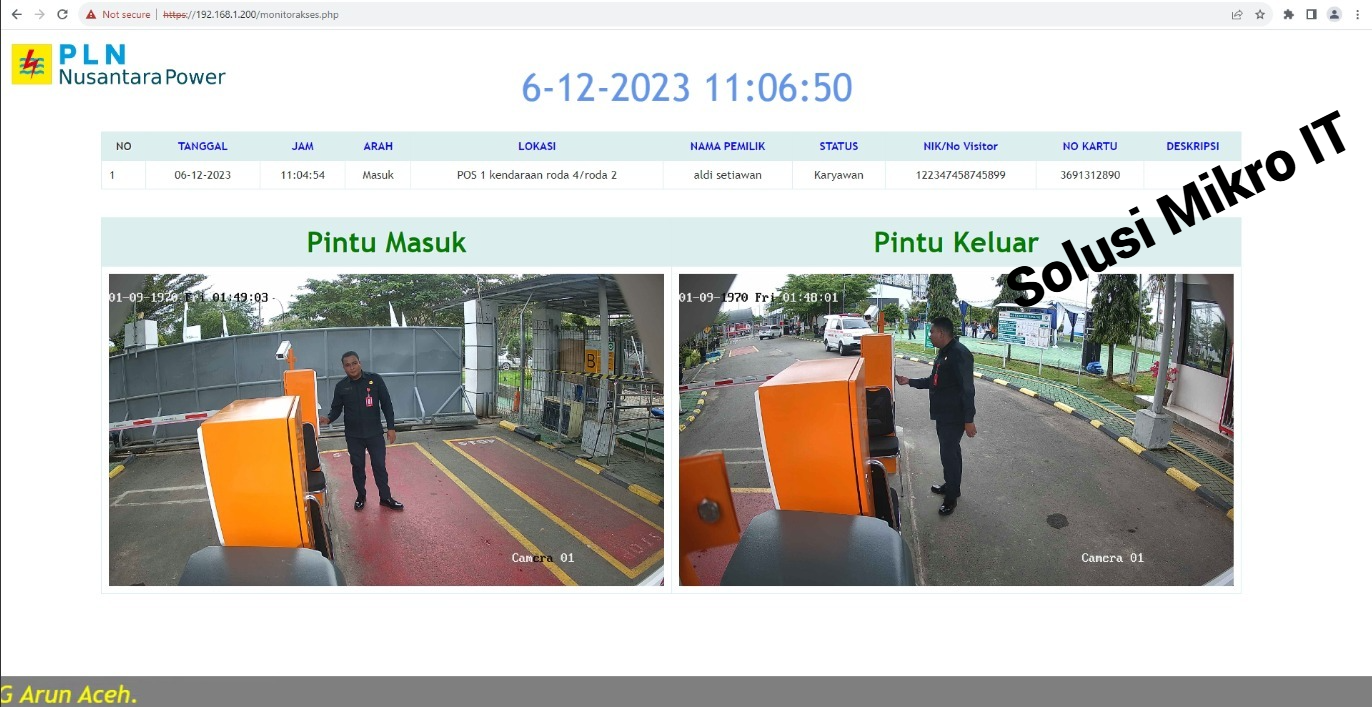Open the Extensions puzzle icon
This screenshot has width=1372, height=707.
coord(1288,15)
